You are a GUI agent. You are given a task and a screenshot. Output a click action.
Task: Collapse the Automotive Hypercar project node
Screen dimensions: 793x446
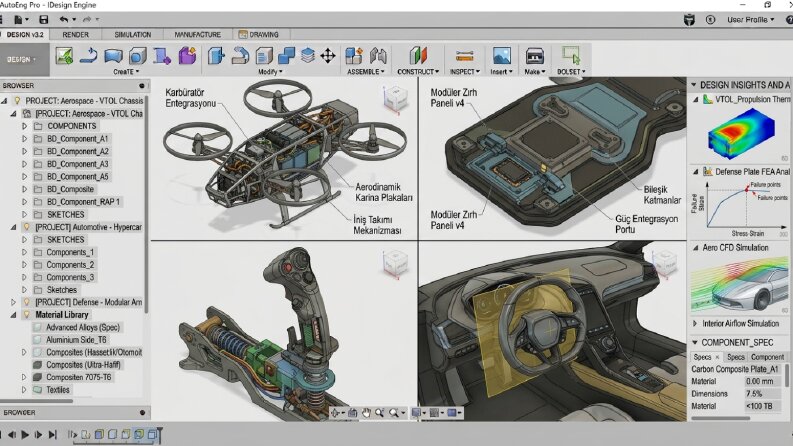14,227
